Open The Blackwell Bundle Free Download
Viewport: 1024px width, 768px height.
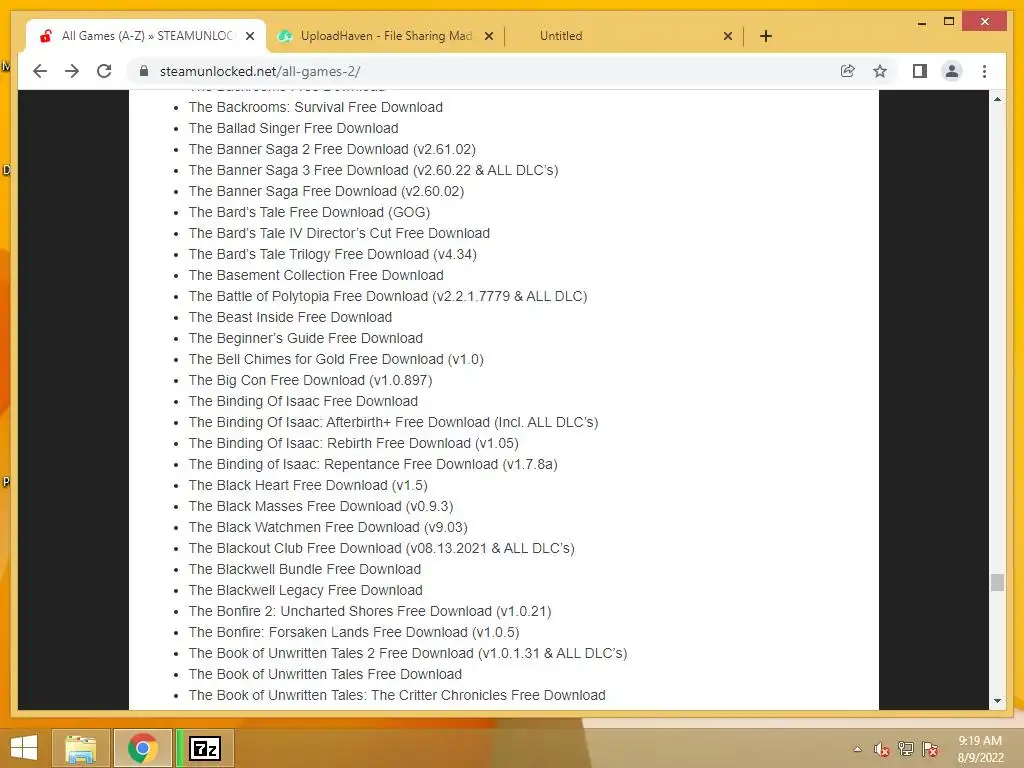coord(305,569)
